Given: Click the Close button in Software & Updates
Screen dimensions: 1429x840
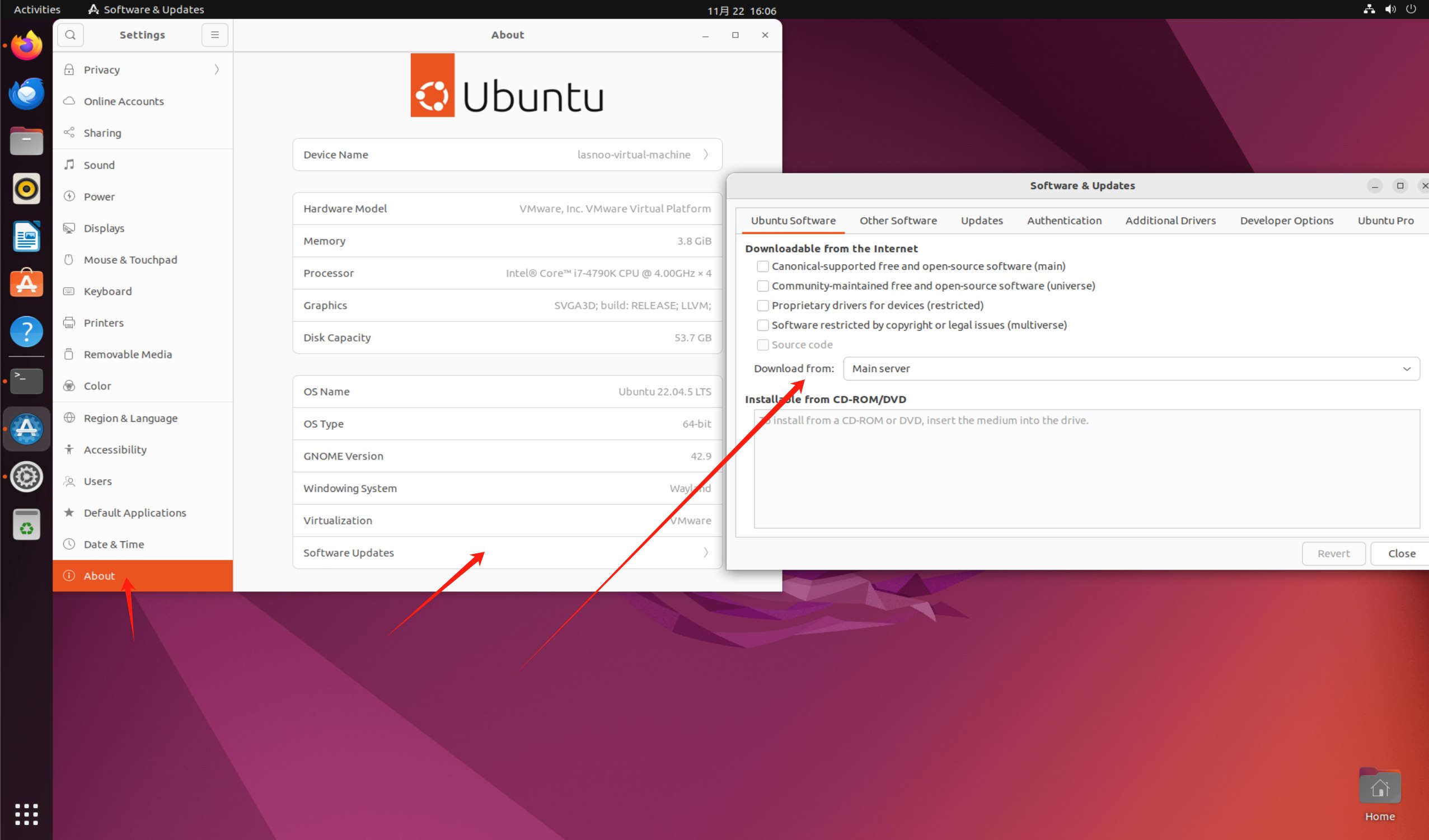Looking at the screenshot, I should pyautogui.click(x=1400, y=553).
